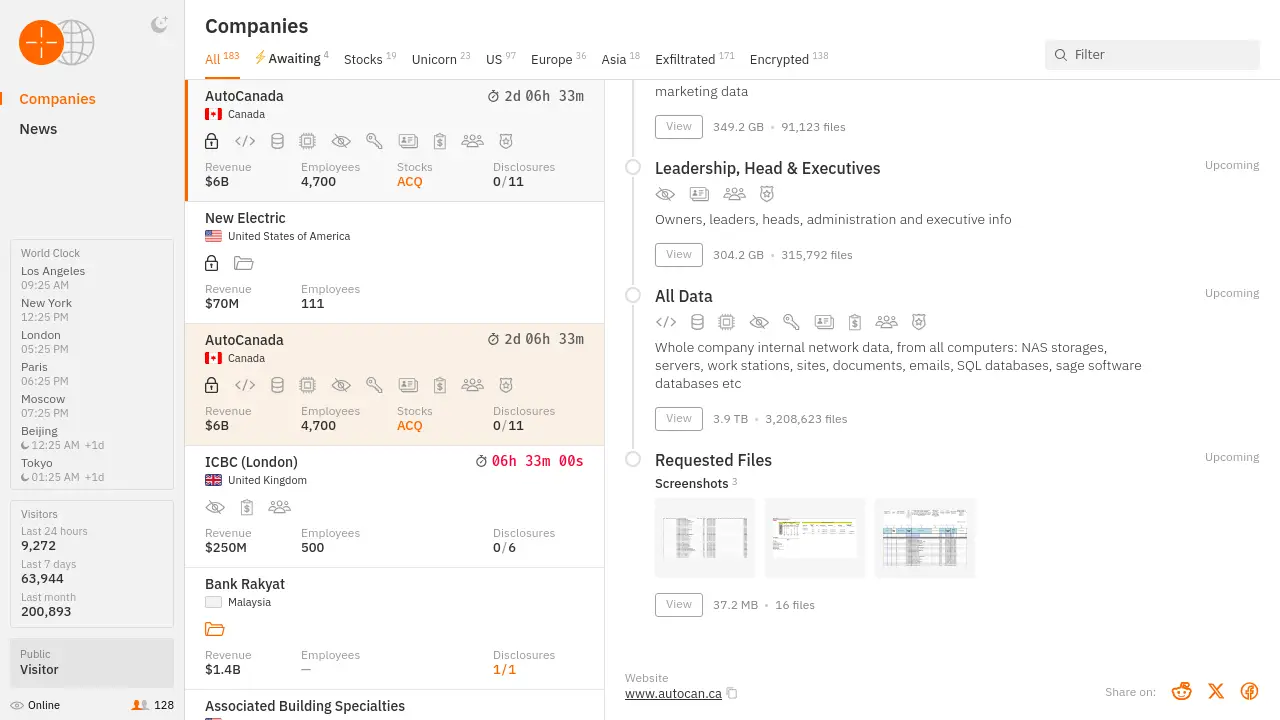The image size is (1280, 720).
Task: Switch to the Awaiting tab
Action: [292, 59]
